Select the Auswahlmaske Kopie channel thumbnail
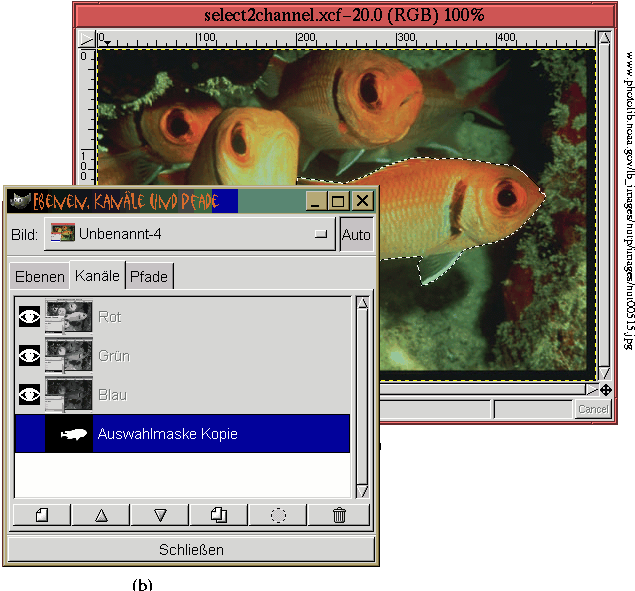This screenshot has width=635, height=591. pos(72,434)
